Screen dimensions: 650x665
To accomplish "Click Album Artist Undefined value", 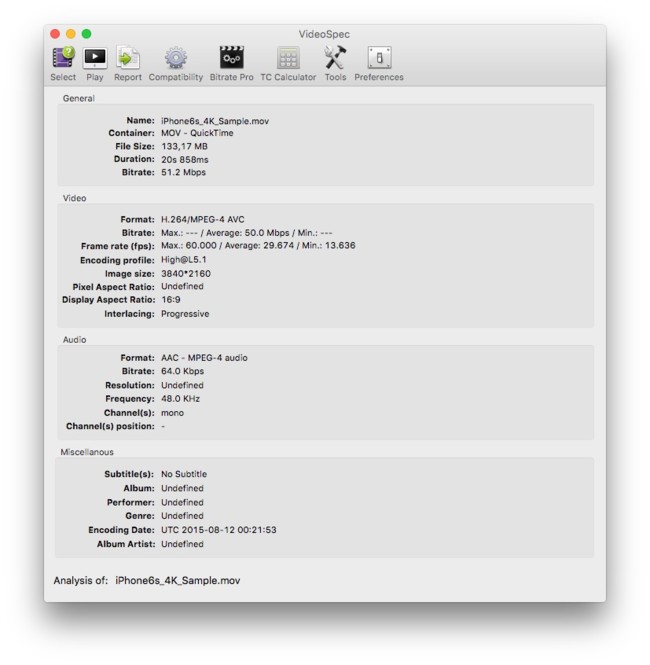I will tap(182, 544).
